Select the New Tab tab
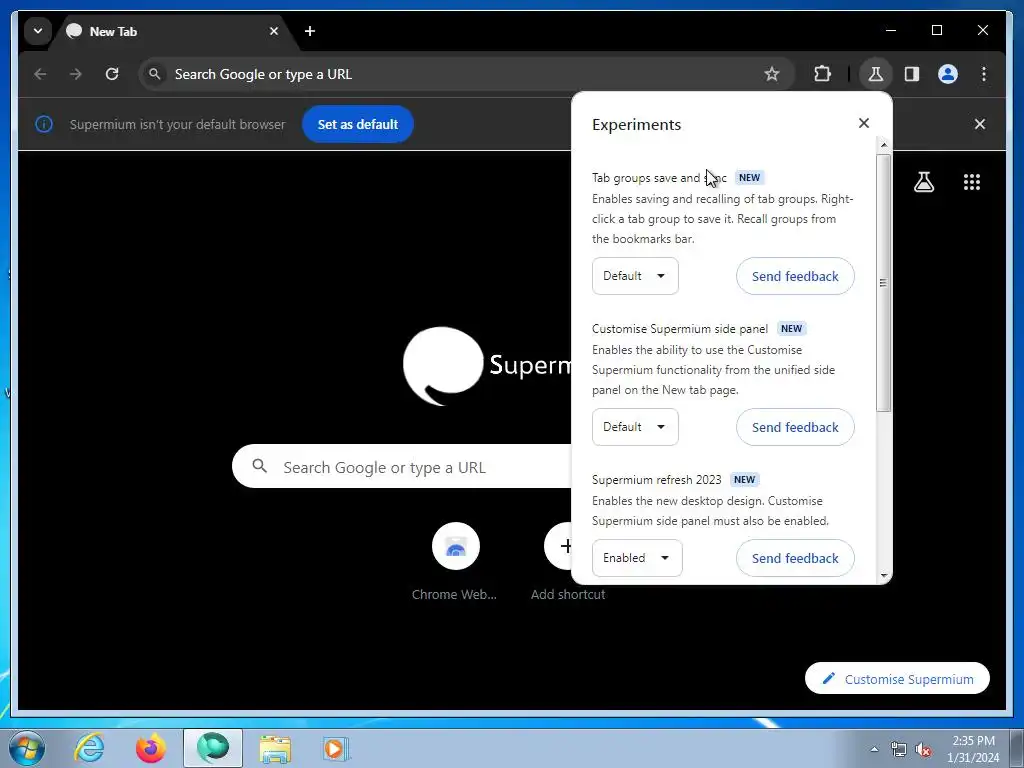The height and width of the screenshot is (768, 1024). tap(173, 31)
